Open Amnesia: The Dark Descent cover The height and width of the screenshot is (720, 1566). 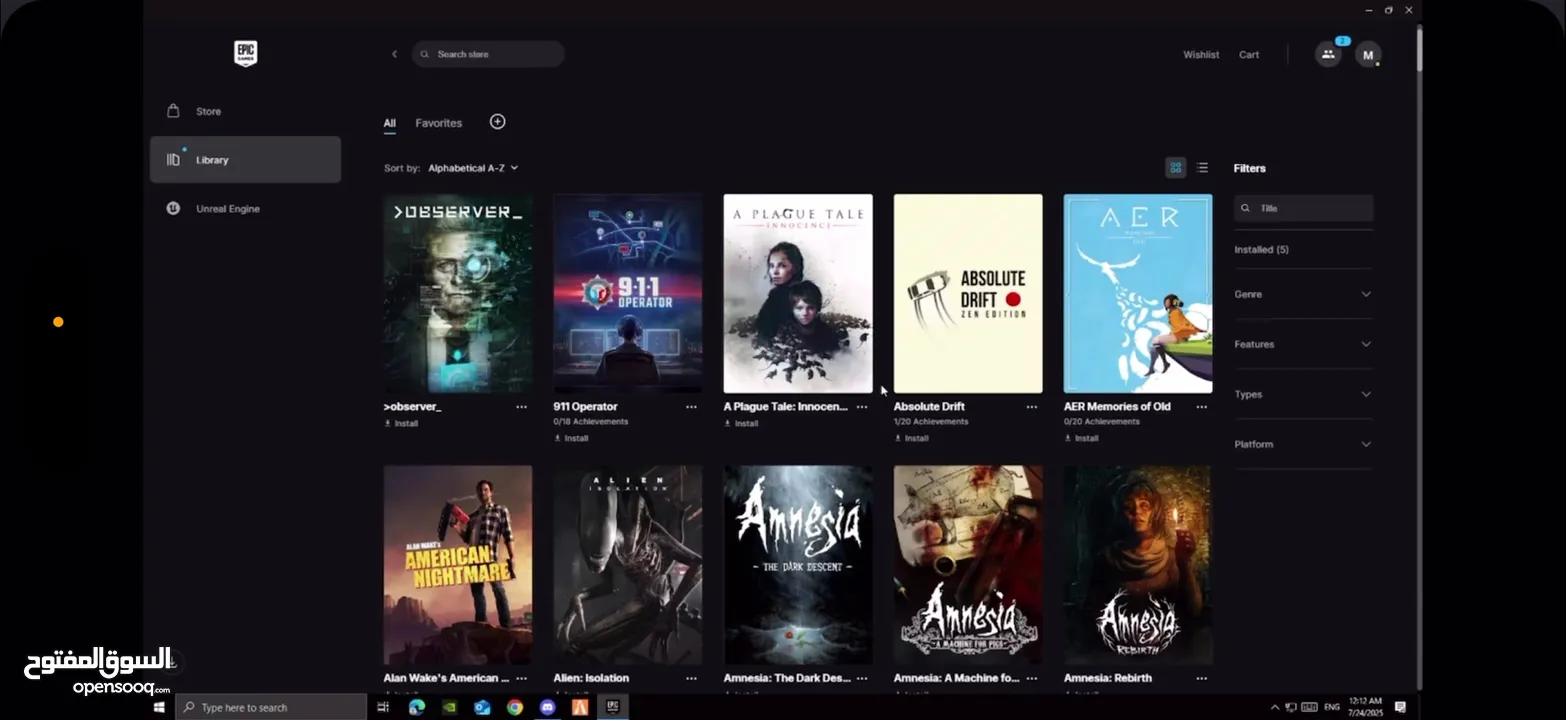click(798, 564)
